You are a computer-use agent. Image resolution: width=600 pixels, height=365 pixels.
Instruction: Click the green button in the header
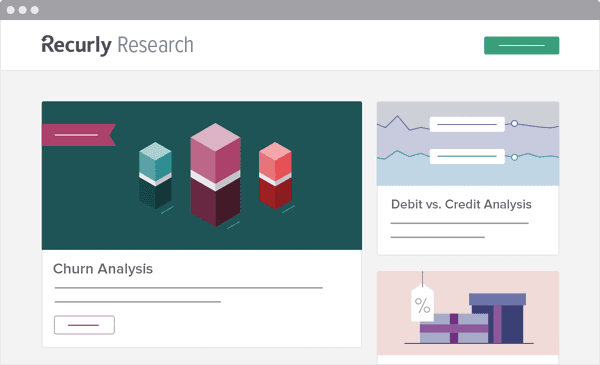521,46
